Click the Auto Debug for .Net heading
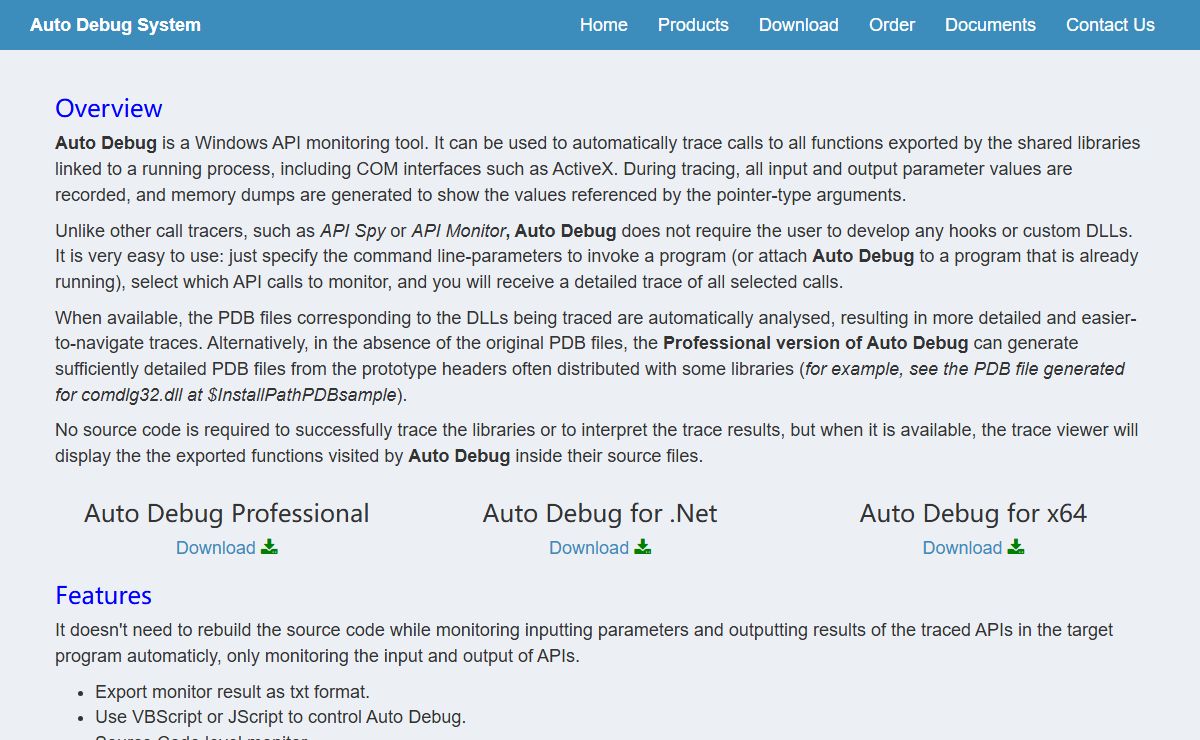The width and height of the screenshot is (1200, 740). 600,513
